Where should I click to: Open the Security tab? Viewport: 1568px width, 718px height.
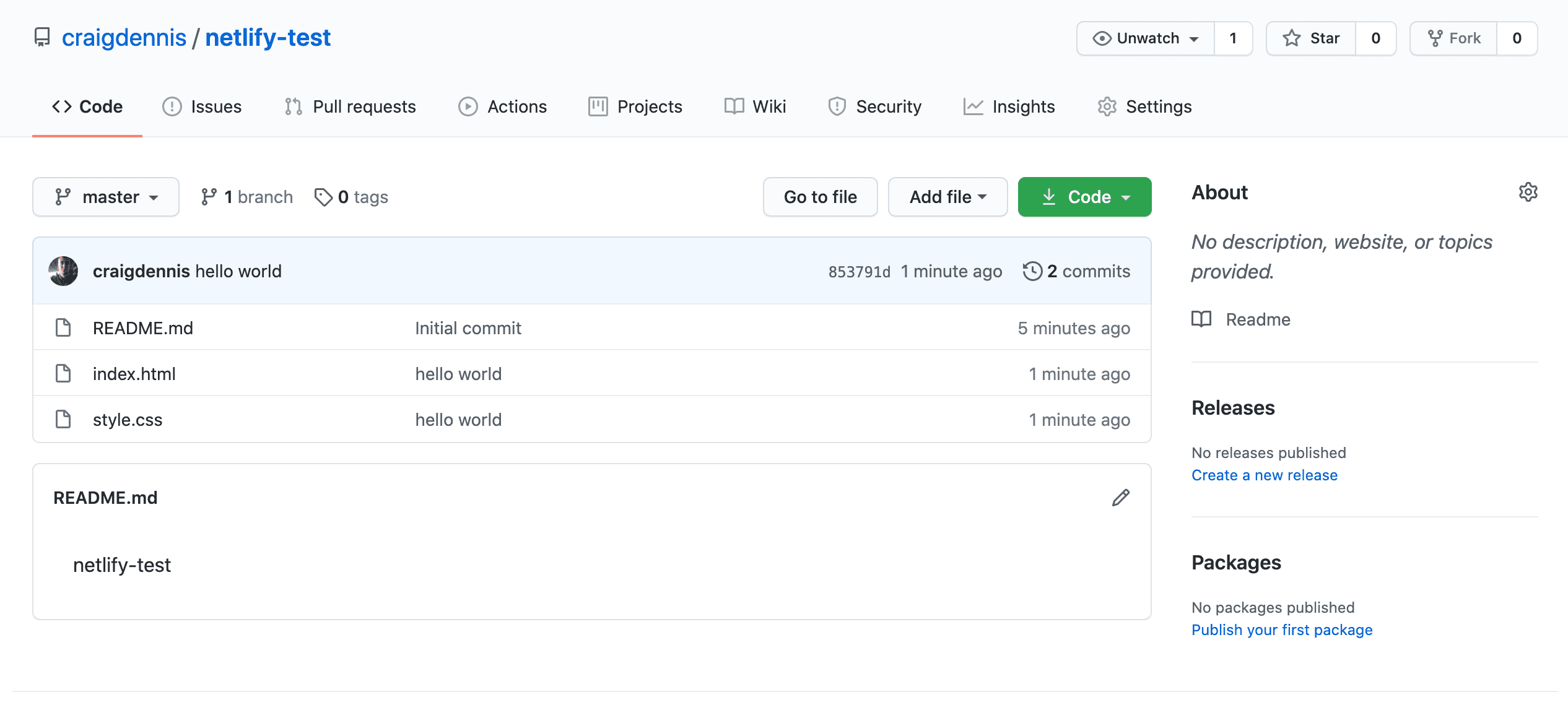coord(874,106)
